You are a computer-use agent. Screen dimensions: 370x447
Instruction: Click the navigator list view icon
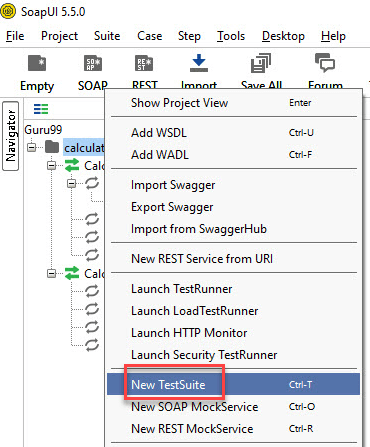coord(41,109)
